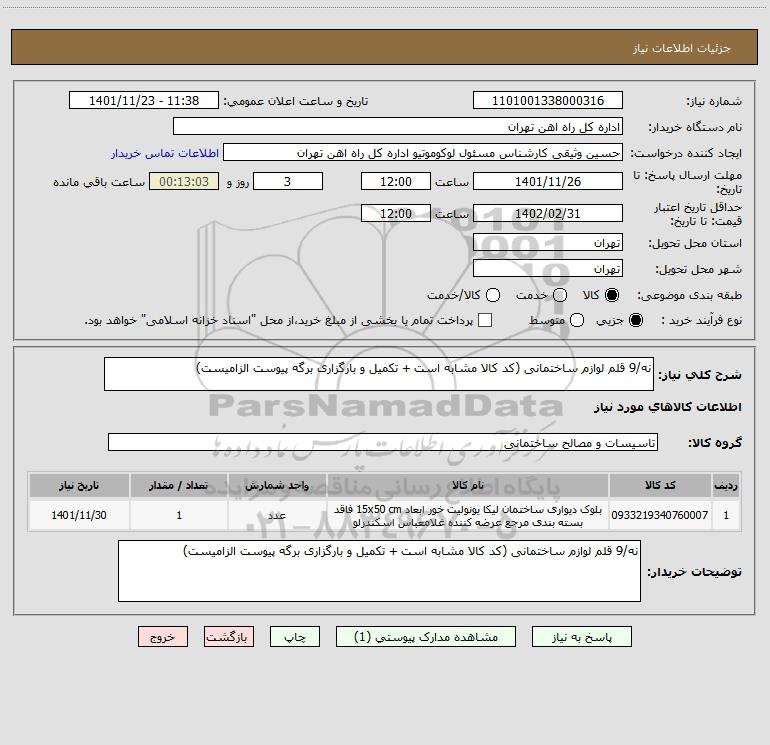
Task: Click the توضیحات خریدار text area
Action: [x=379, y=571]
